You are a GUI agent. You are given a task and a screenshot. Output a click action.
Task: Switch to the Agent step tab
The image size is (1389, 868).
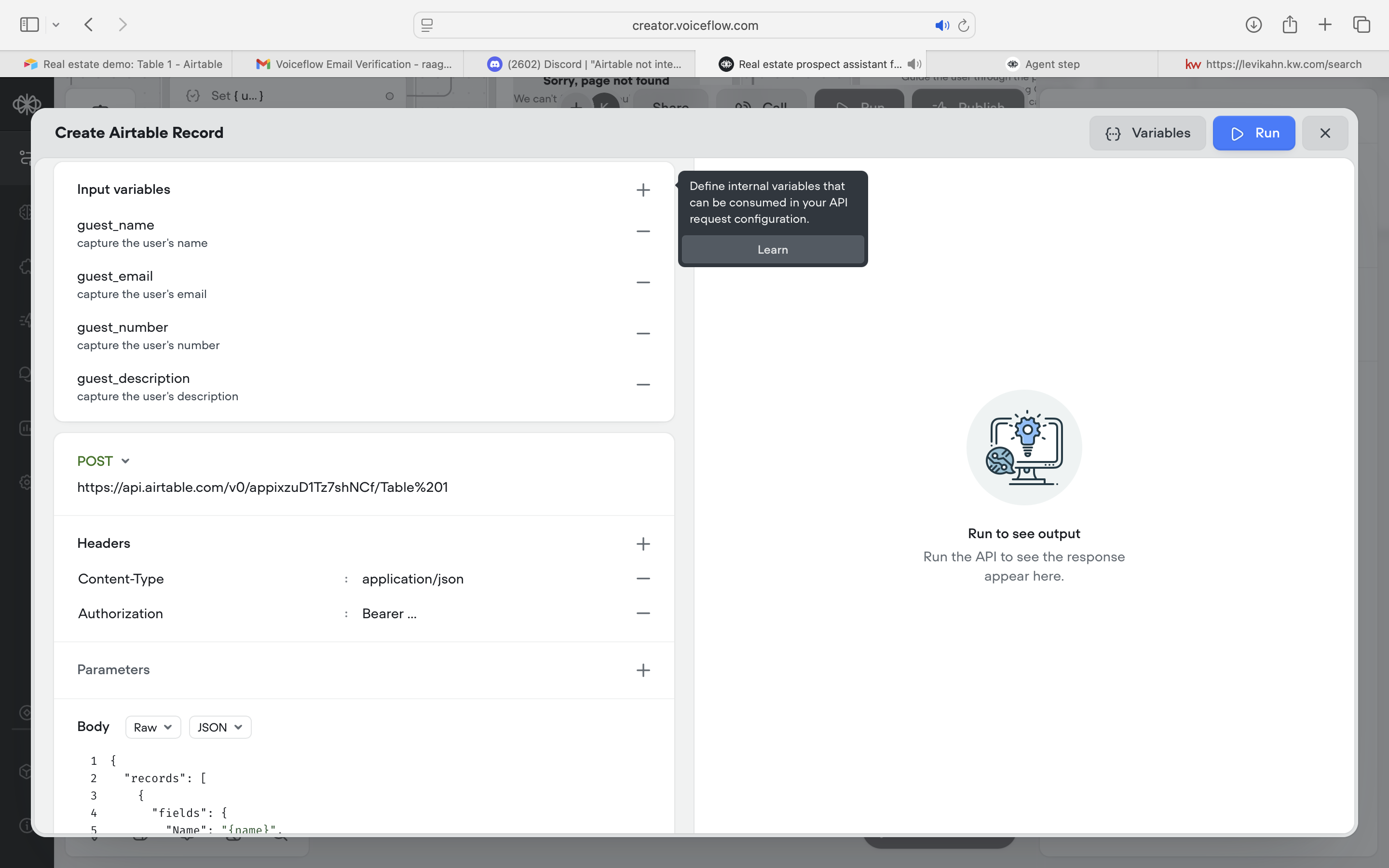click(1042, 64)
